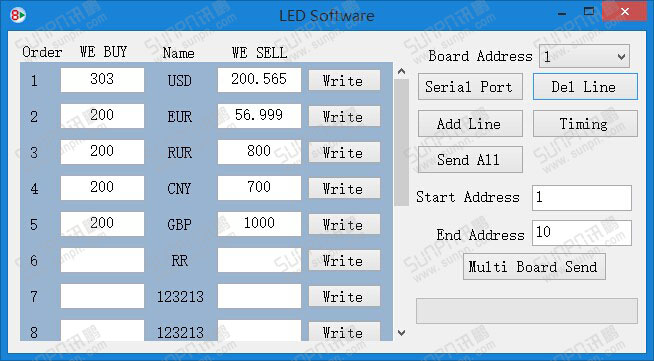Screen dimensions: 654x361
Task: Select the Start Address input field
Action: coord(582,198)
